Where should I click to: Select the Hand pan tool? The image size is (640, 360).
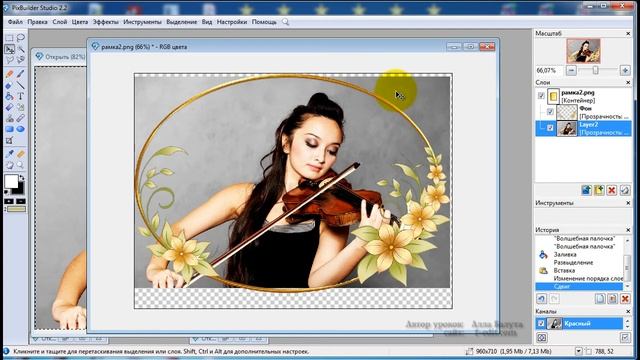9,165
